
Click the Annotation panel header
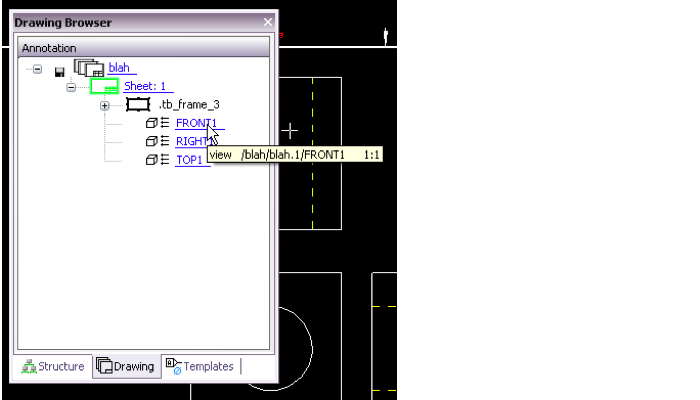[144, 47]
